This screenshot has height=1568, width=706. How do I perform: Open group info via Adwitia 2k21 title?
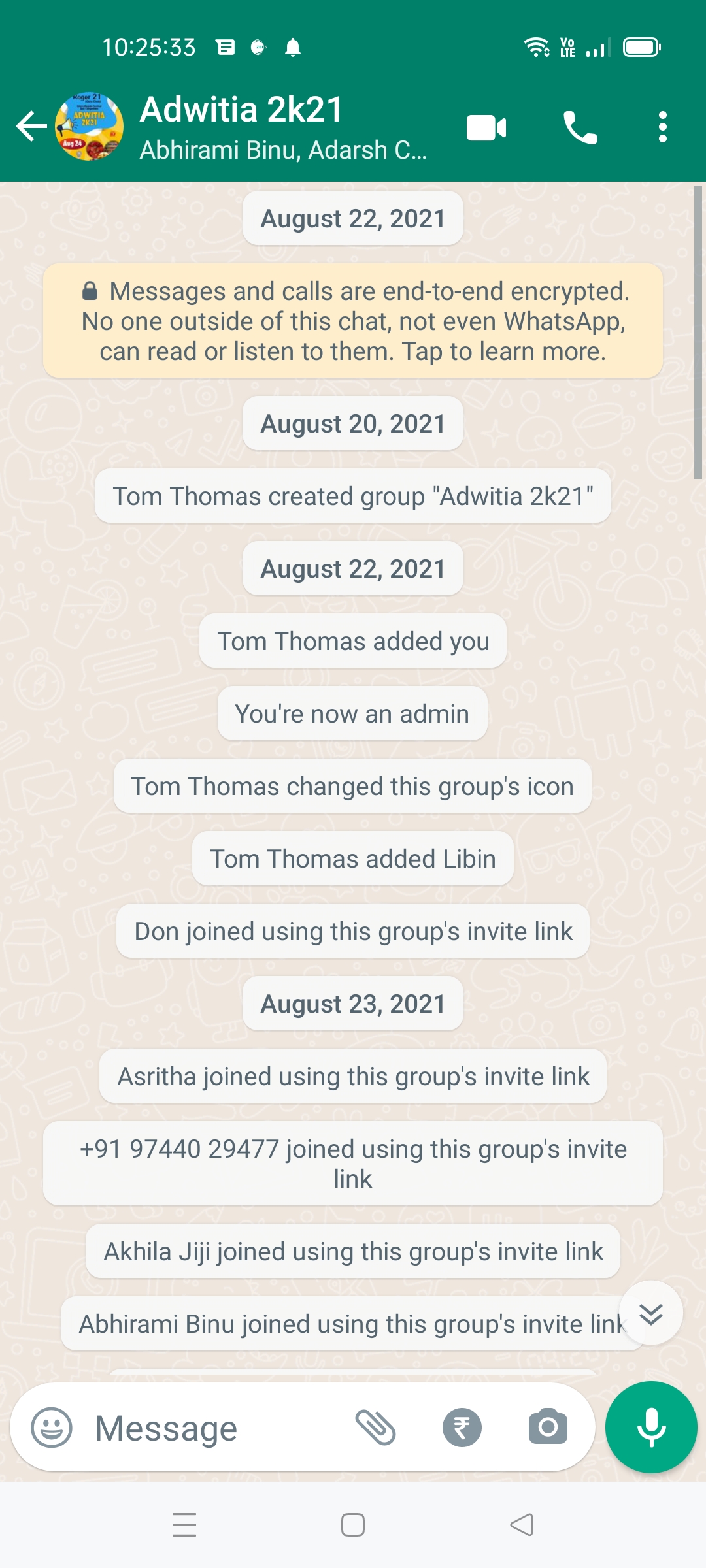[x=242, y=109]
